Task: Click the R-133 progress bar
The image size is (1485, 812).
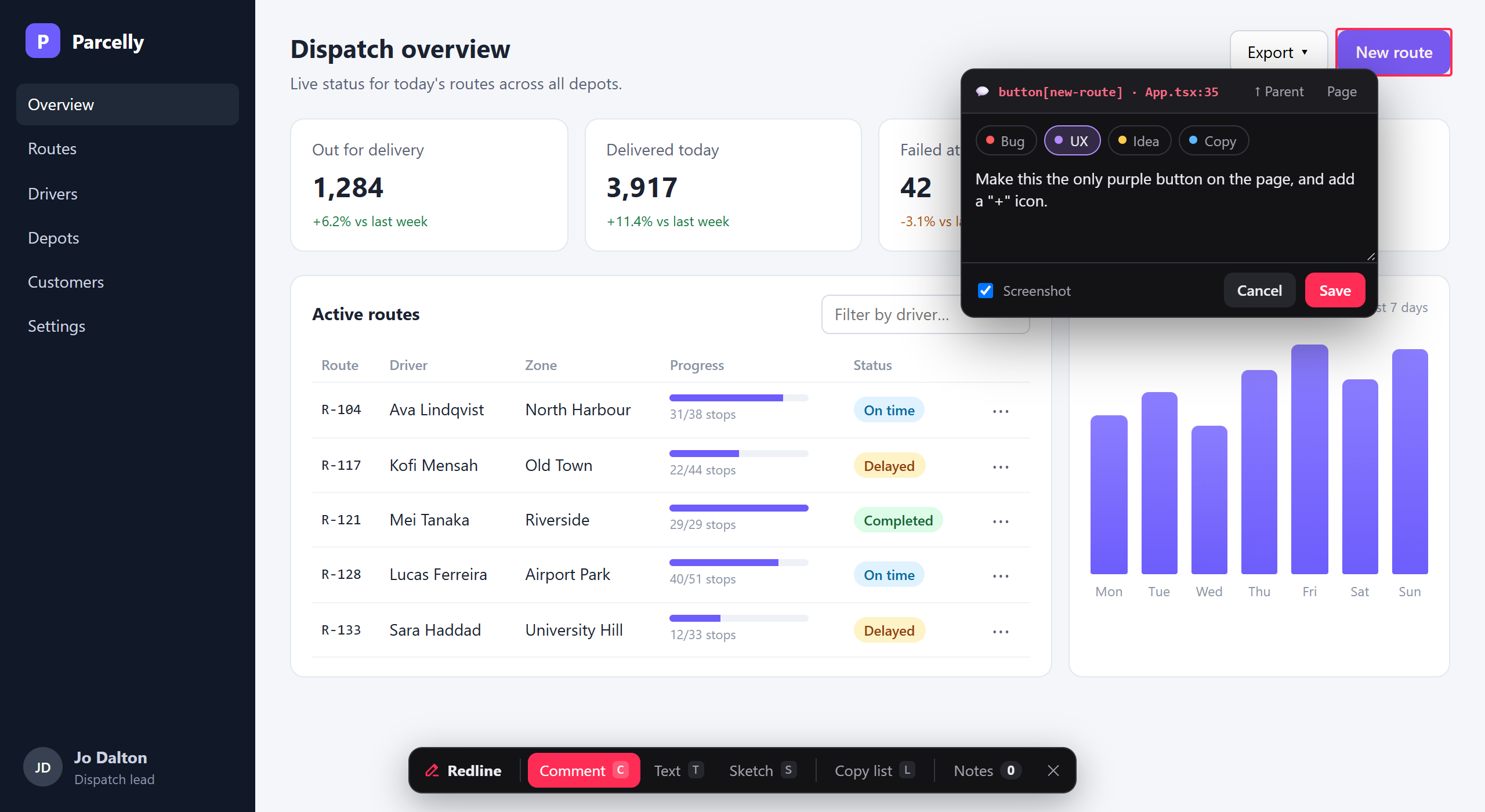Action: pyautogui.click(x=738, y=618)
